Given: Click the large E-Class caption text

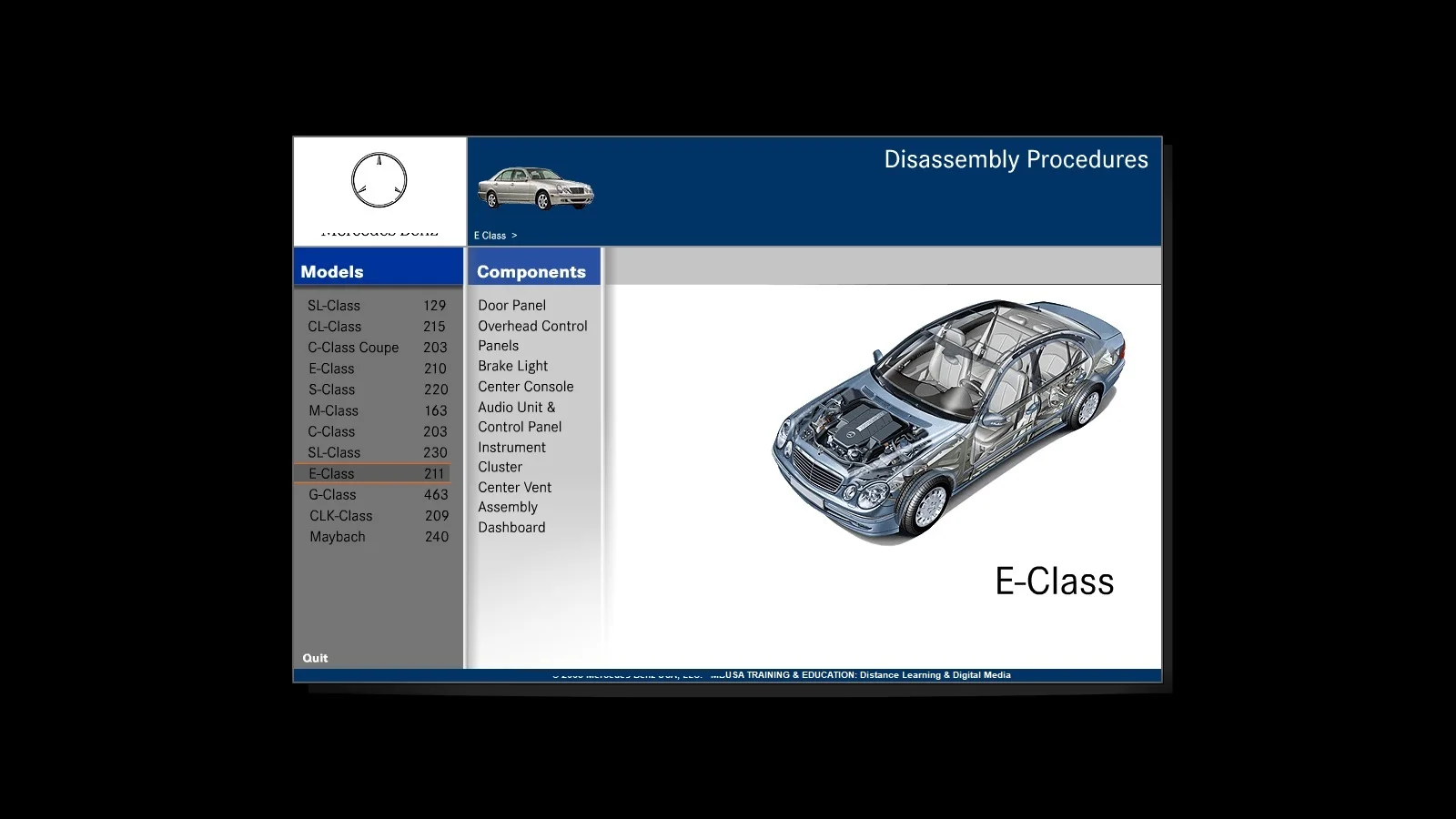Looking at the screenshot, I should click(x=1054, y=581).
